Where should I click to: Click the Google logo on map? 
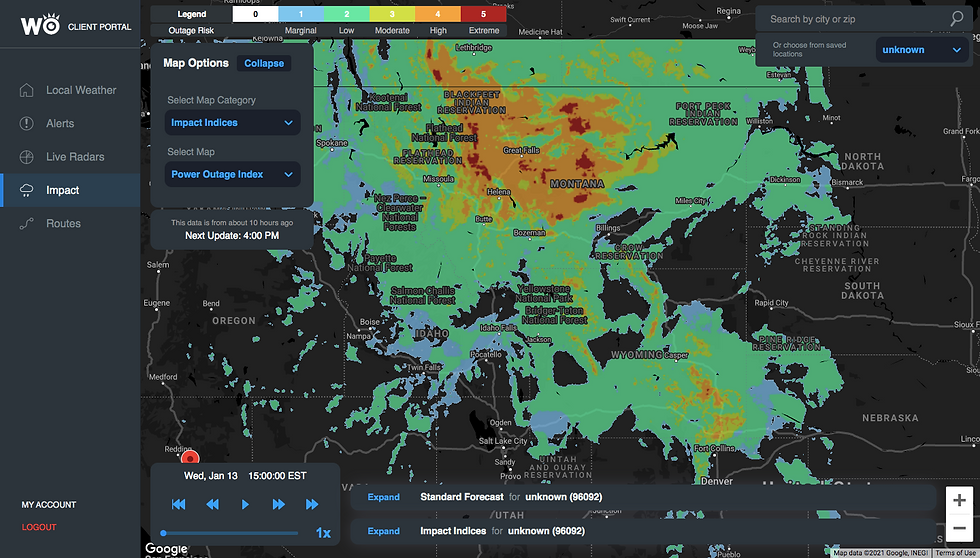pos(166,549)
